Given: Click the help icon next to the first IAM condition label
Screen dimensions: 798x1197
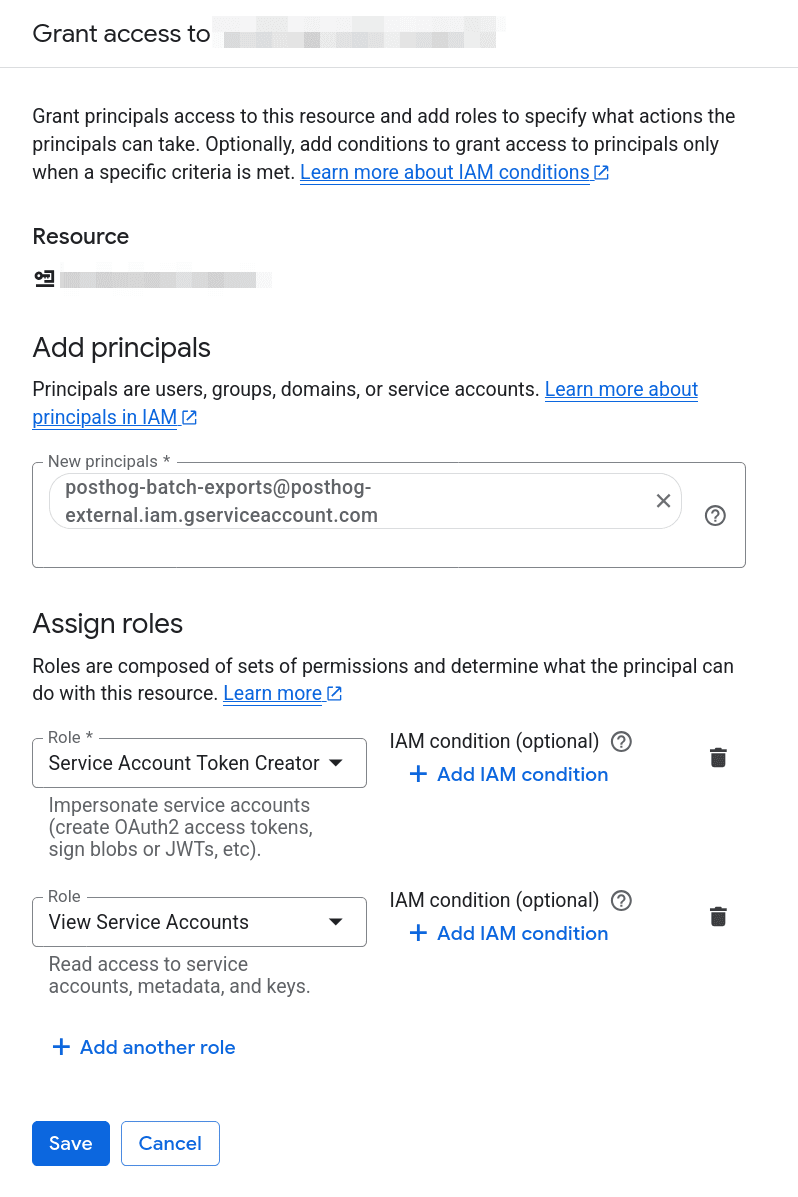Looking at the screenshot, I should (621, 741).
